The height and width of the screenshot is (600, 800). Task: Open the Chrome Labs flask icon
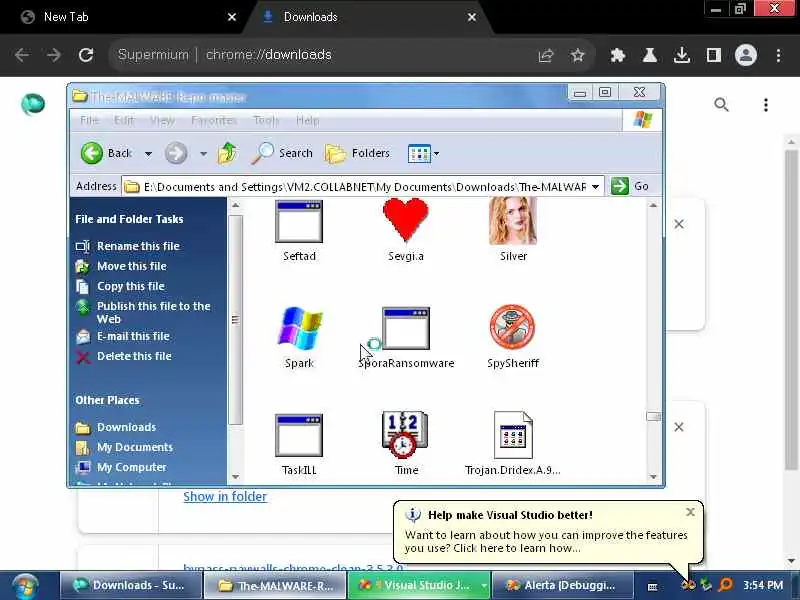(x=649, y=55)
